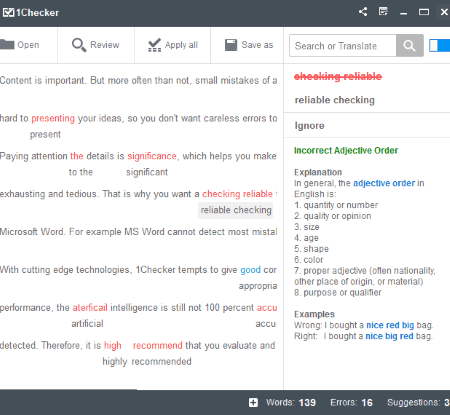Click the Apply all toolbar label
Screen dimensions: 450x415
click(181, 45)
